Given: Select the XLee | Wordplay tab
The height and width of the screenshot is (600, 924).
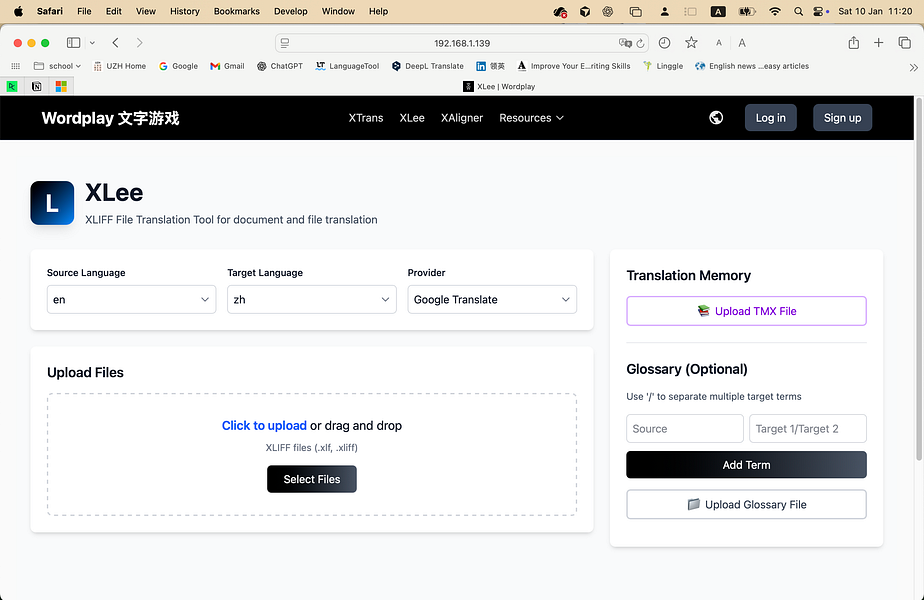Looking at the screenshot, I should point(499,87).
